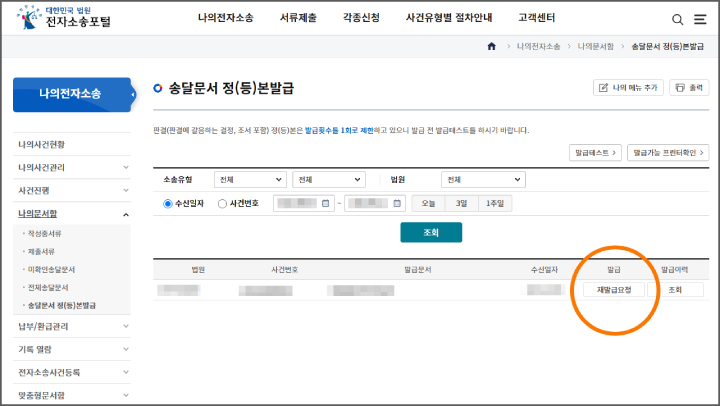Click 나의문서함 breadcrumb link
Viewport: 720px width, 406px height.
point(596,46)
